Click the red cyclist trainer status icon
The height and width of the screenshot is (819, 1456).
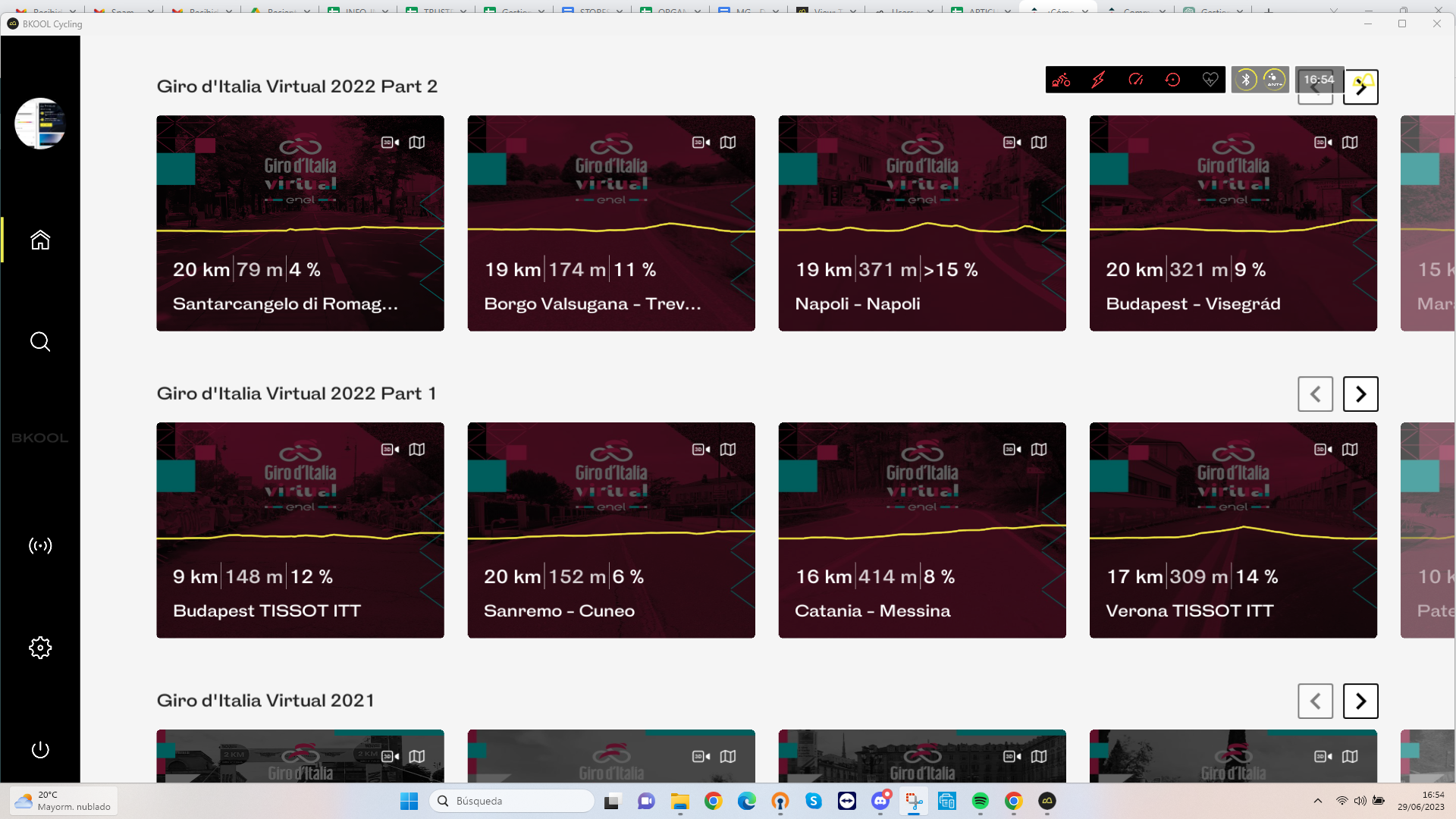1061,80
